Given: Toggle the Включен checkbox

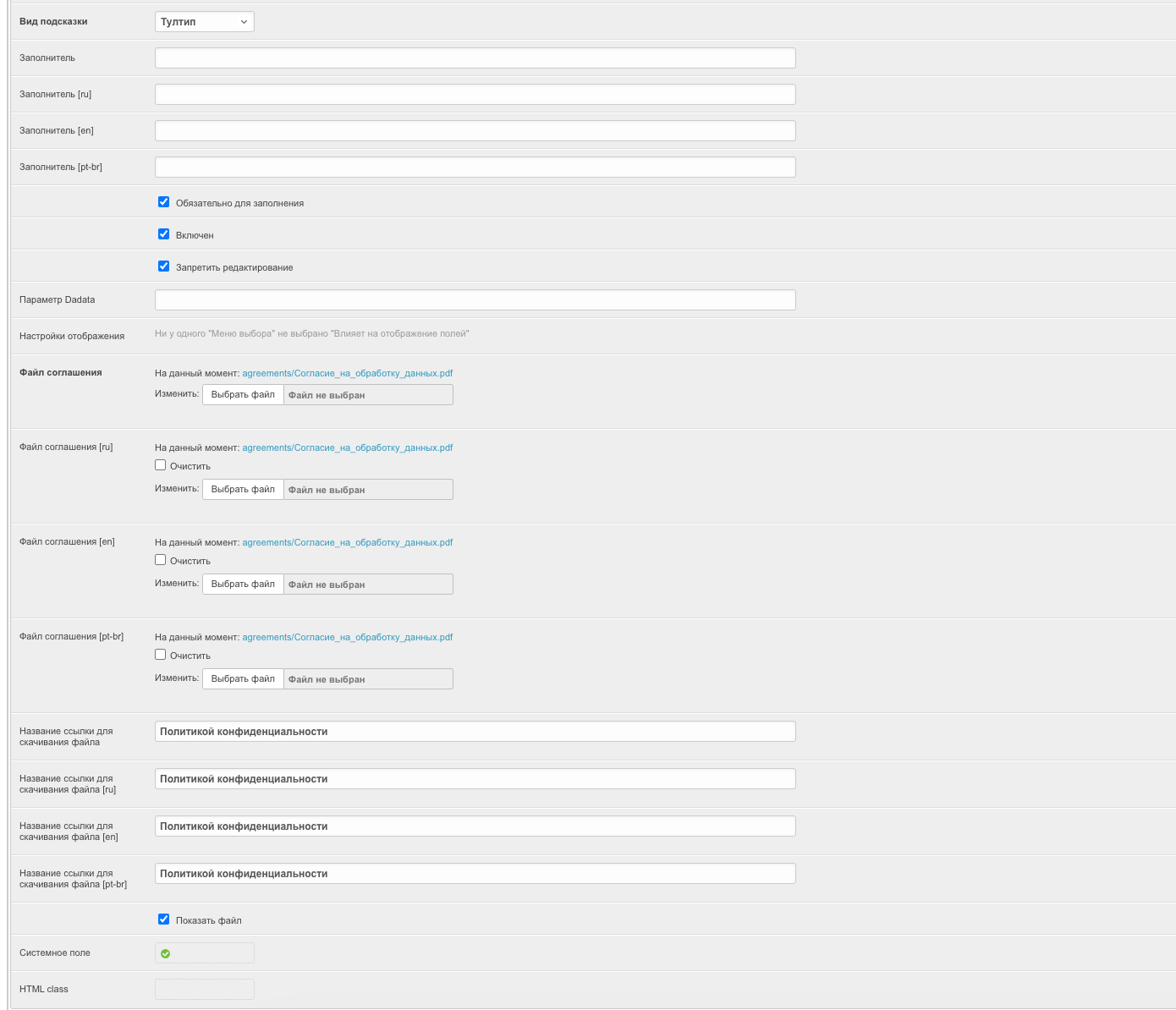Looking at the screenshot, I should [x=164, y=234].
